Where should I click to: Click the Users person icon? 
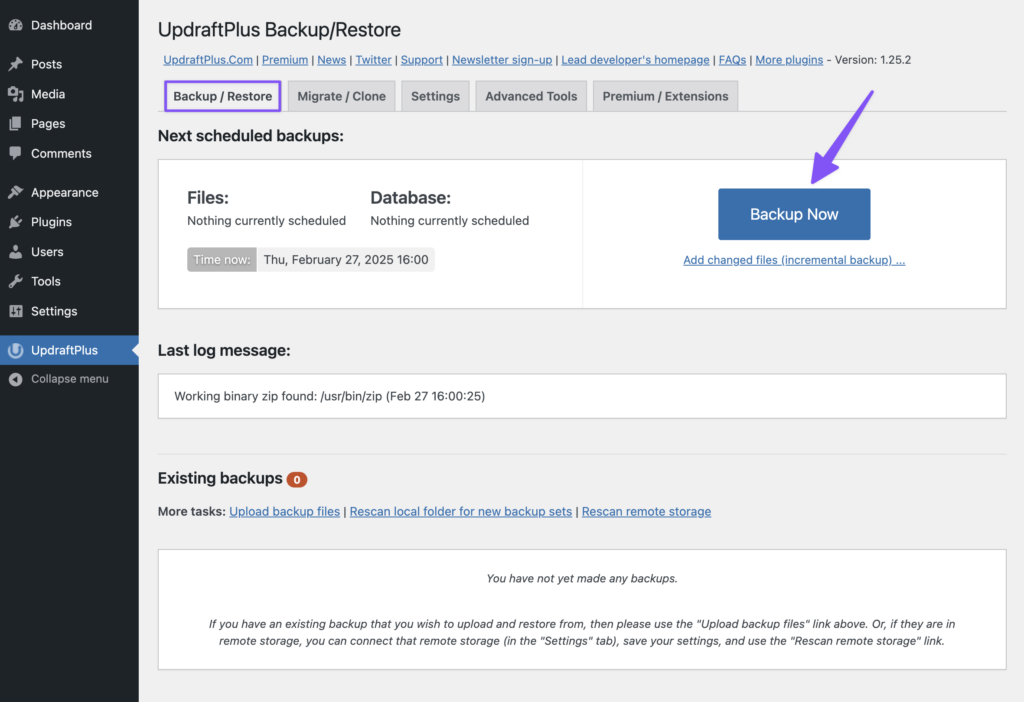coord(16,252)
